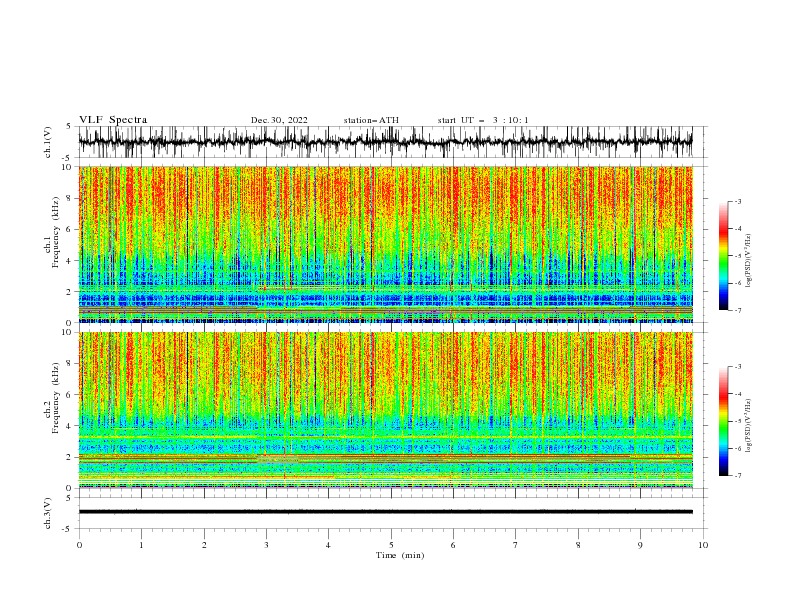
Task: Click time axis tick label "0"
Action: (79, 545)
